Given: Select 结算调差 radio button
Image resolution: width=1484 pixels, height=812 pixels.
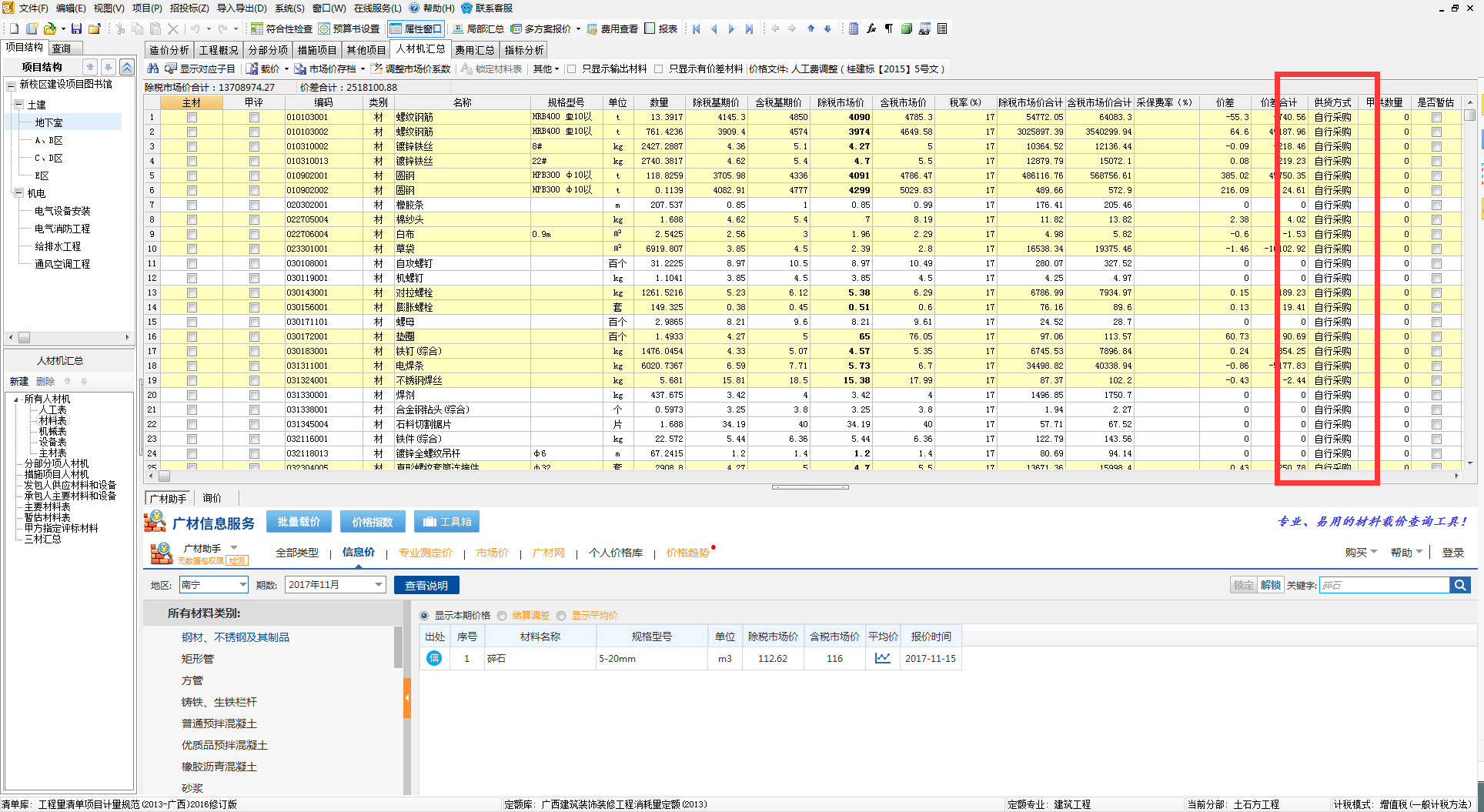Looking at the screenshot, I should [x=502, y=616].
